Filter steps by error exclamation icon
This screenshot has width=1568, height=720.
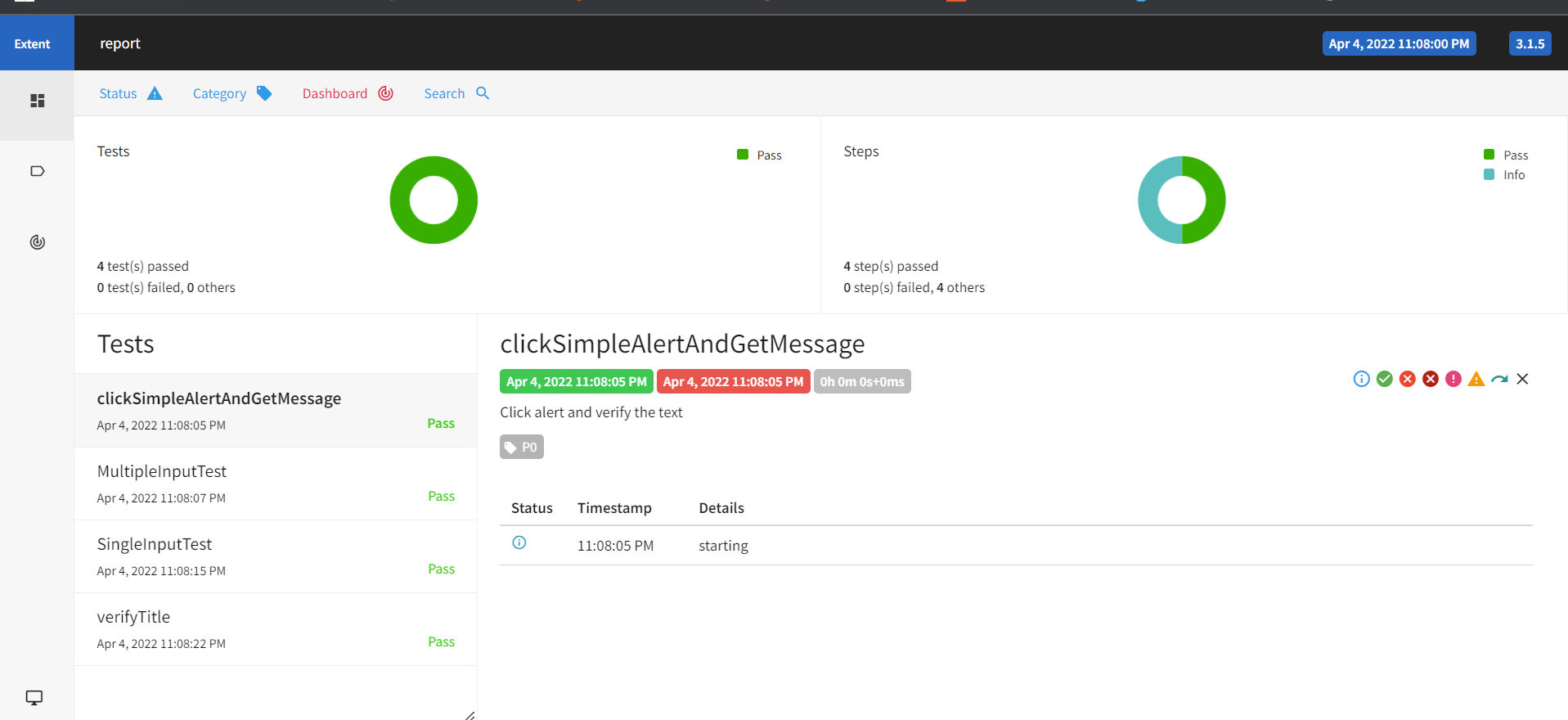(x=1453, y=379)
